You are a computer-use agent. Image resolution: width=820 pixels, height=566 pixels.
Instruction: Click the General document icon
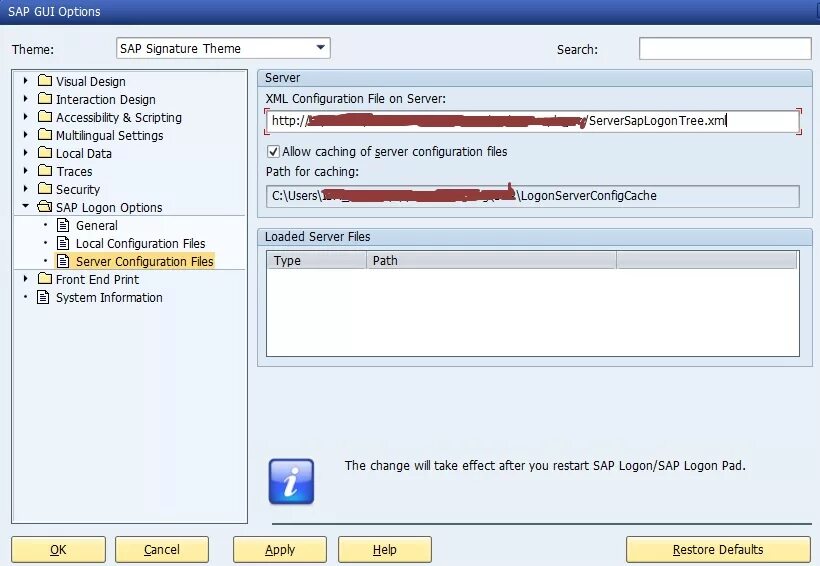(63, 225)
